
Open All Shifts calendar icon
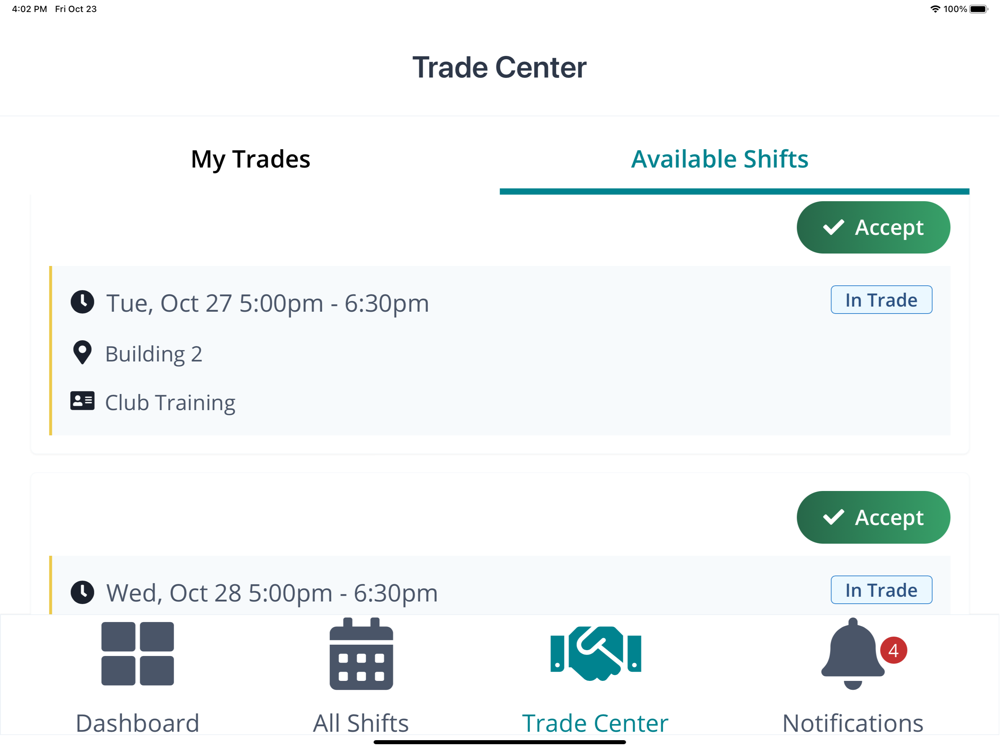click(x=361, y=654)
